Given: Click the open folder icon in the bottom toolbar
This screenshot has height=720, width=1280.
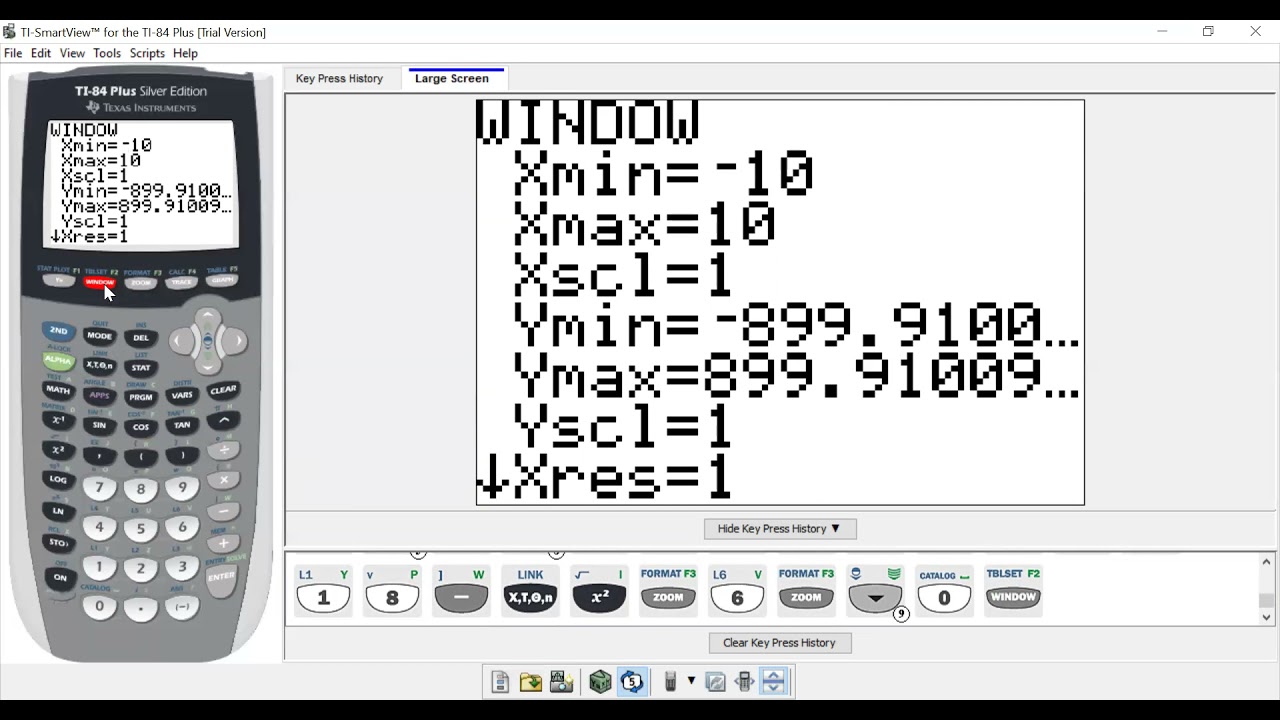Looking at the screenshot, I should pyautogui.click(x=531, y=682).
